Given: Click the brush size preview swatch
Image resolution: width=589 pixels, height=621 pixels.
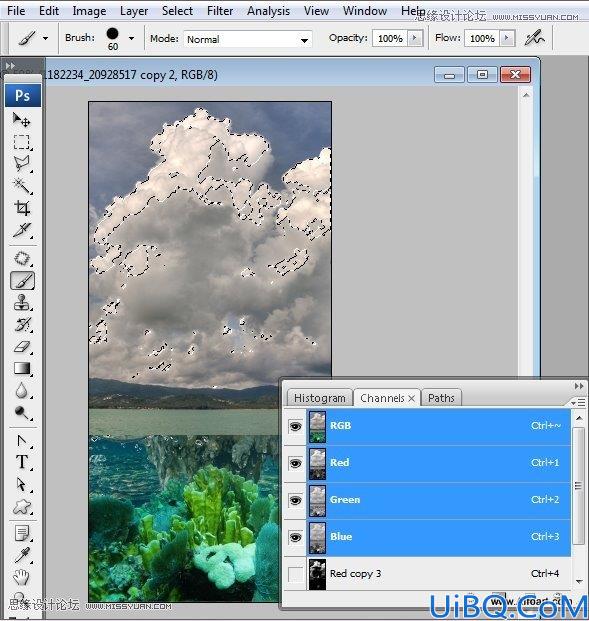Looking at the screenshot, I should point(112,34).
